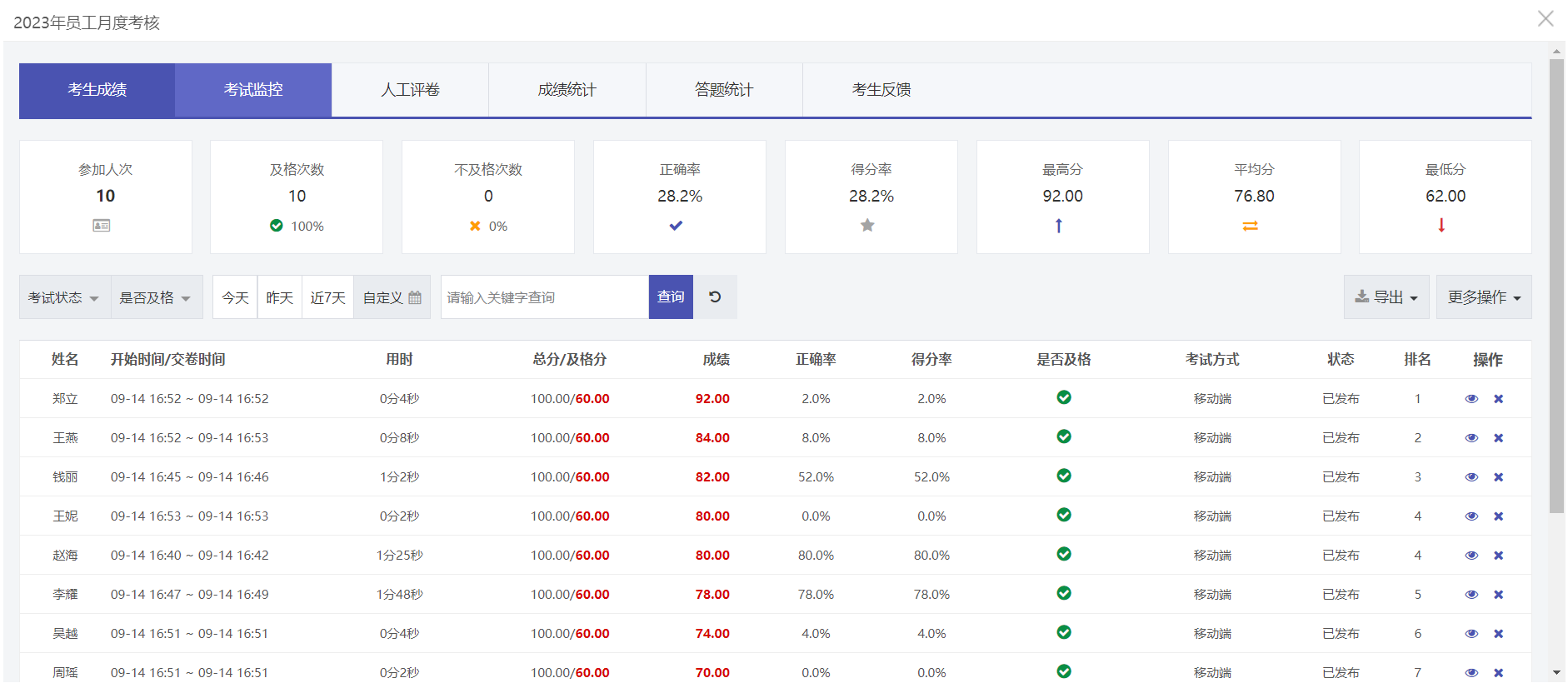View 李耀's exam paper eye icon
The height and width of the screenshot is (683, 1568).
coord(1471,595)
